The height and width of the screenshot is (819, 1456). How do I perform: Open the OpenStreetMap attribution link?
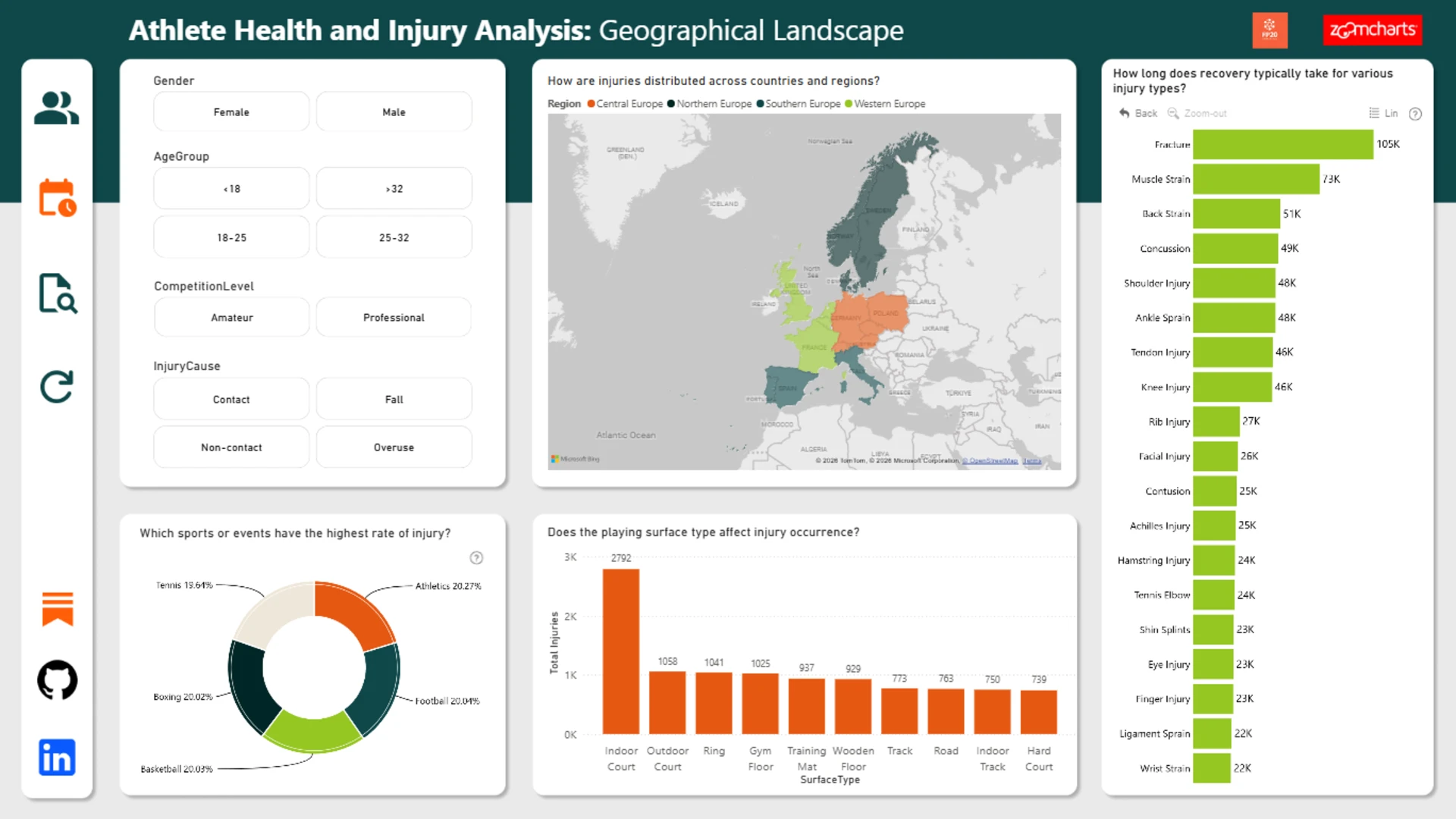tap(990, 460)
